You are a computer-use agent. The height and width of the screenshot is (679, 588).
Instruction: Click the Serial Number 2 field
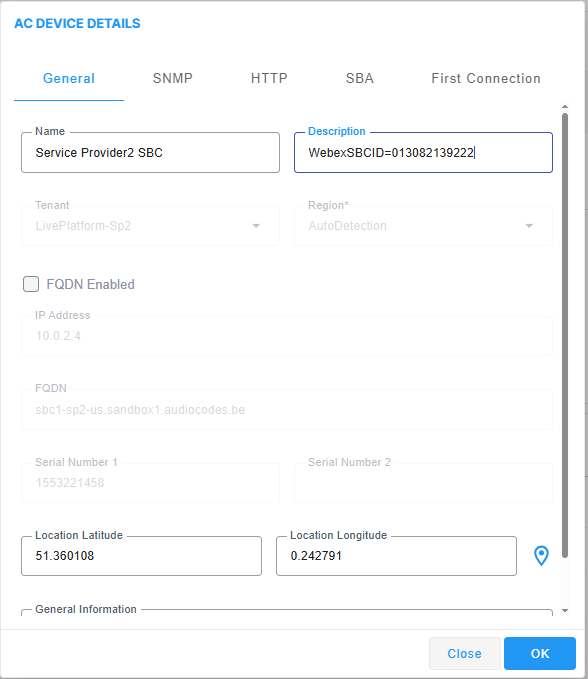423,483
